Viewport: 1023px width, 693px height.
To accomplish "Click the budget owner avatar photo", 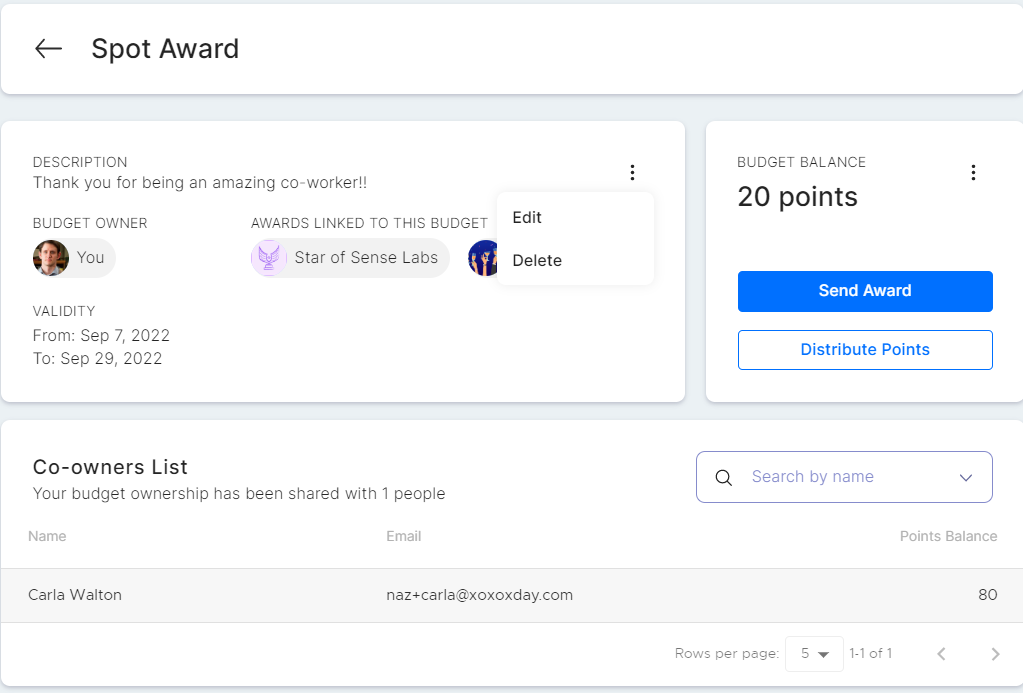I will click(x=51, y=258).
